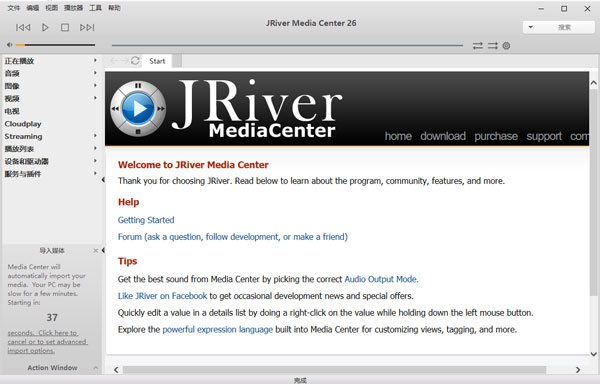Expand the Streaming arrow
This screenshot has height=384, width=600.
95,136
